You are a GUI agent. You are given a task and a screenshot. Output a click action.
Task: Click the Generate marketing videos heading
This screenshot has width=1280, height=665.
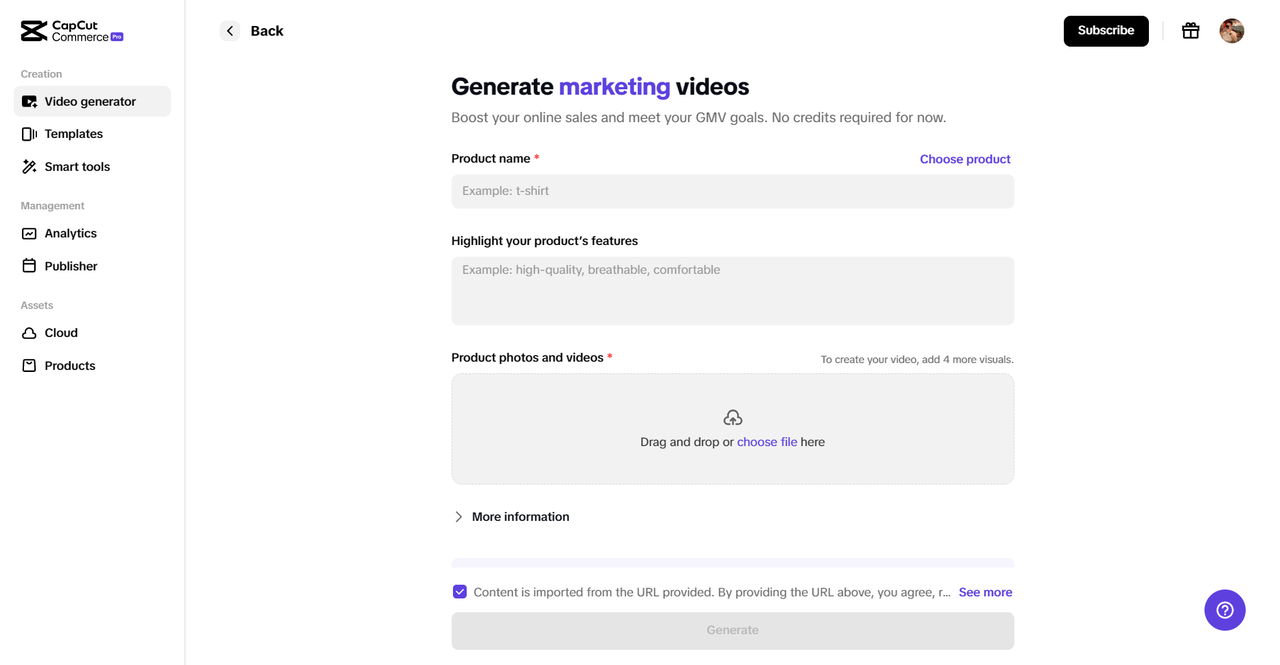(x=600, y=87)
